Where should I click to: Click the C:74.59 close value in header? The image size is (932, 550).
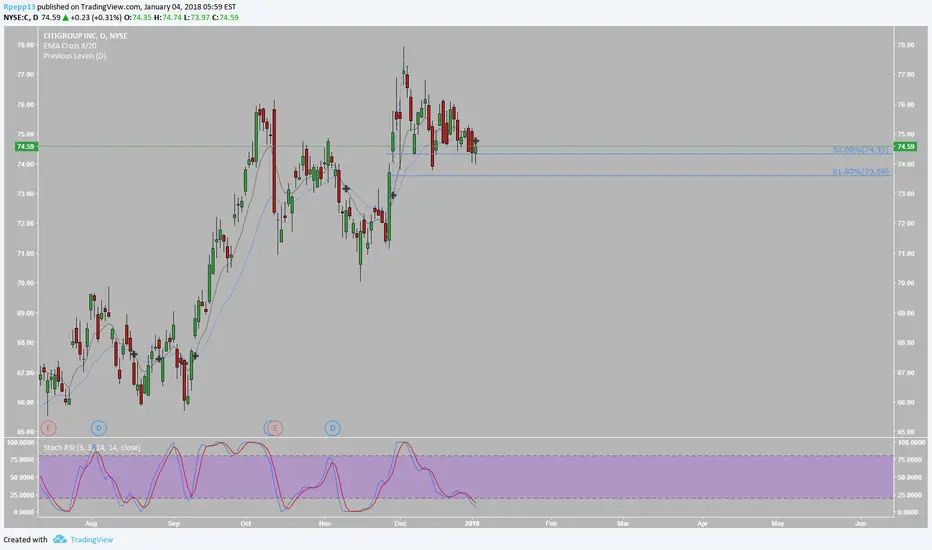(x=225, y=17)
